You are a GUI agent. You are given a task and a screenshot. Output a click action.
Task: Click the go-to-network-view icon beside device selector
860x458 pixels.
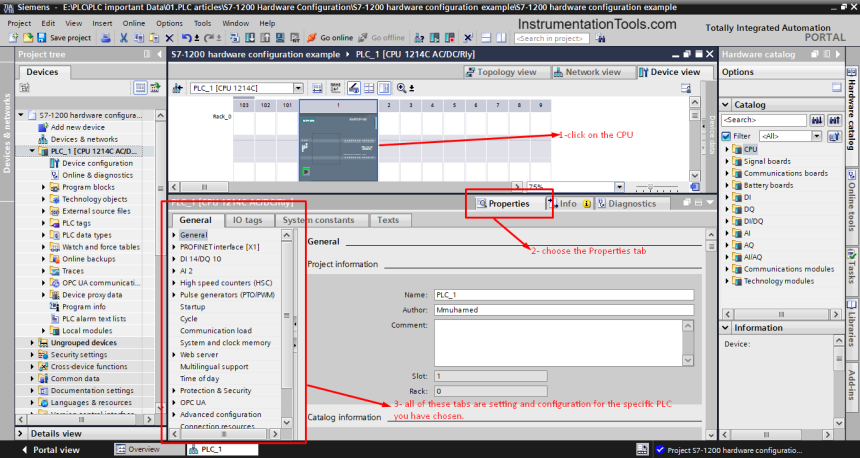[x=177, y=88]
